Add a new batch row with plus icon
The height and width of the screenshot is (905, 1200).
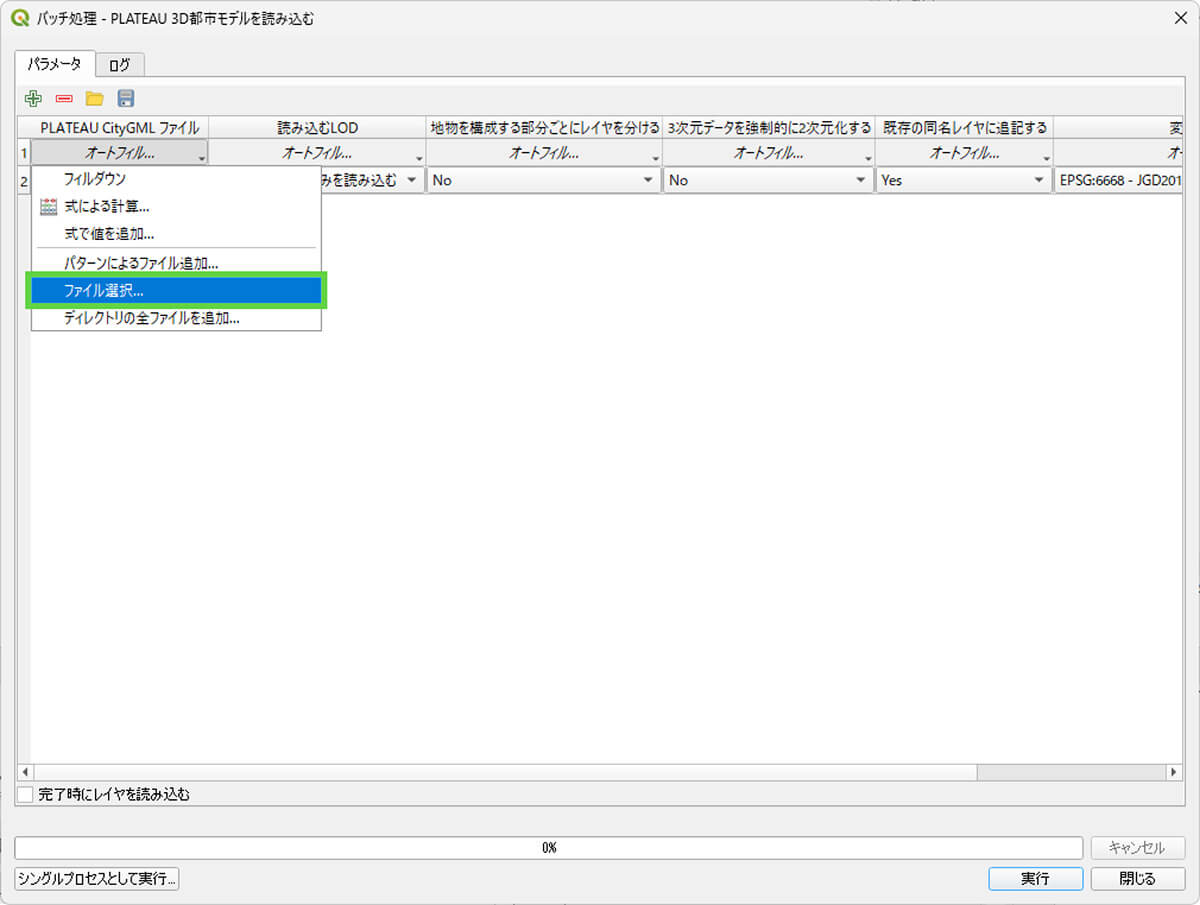(x=34, y=98)
